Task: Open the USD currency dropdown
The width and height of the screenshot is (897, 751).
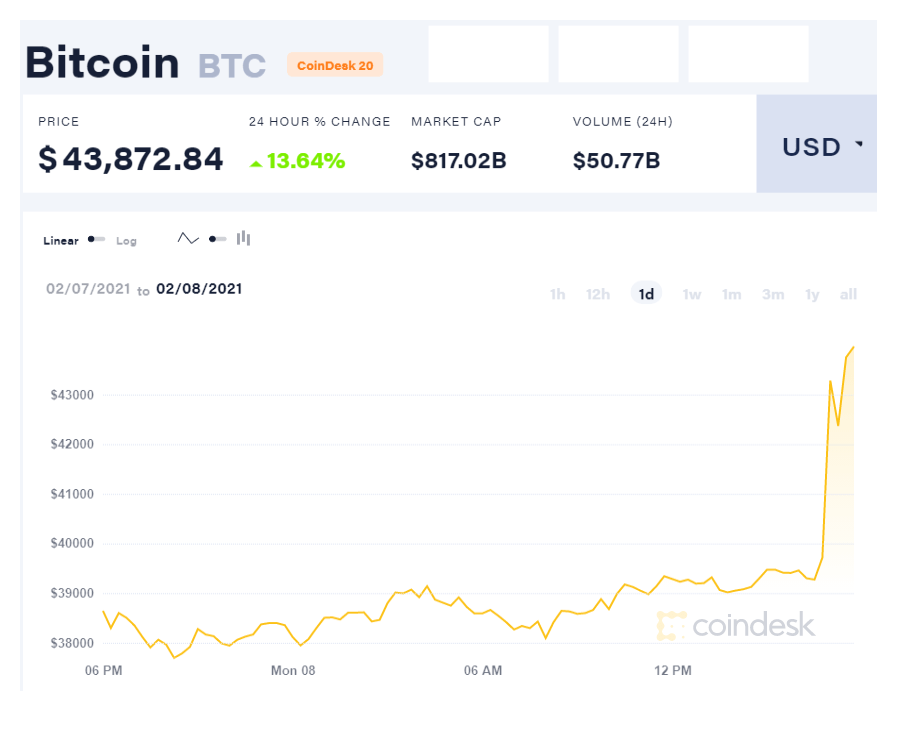Action: click(815, 147)
